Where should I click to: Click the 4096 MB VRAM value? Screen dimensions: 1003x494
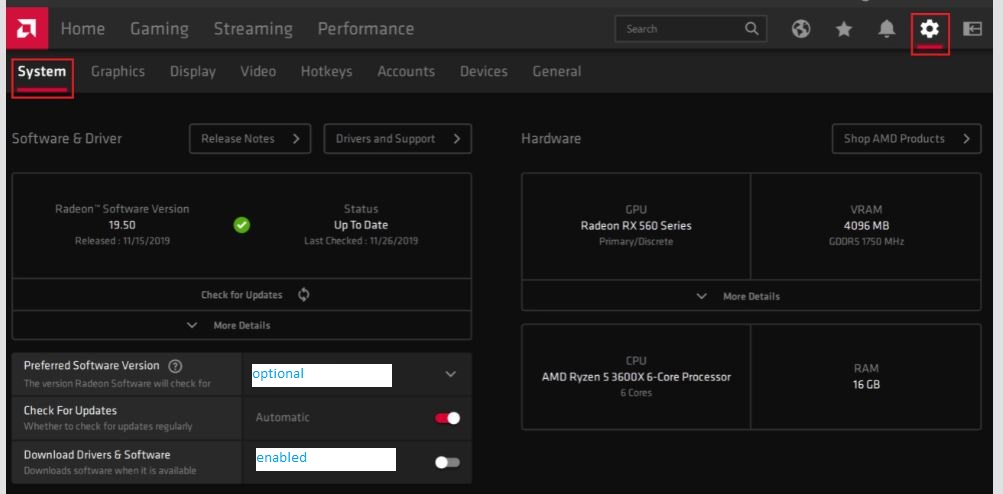point(866,226)
